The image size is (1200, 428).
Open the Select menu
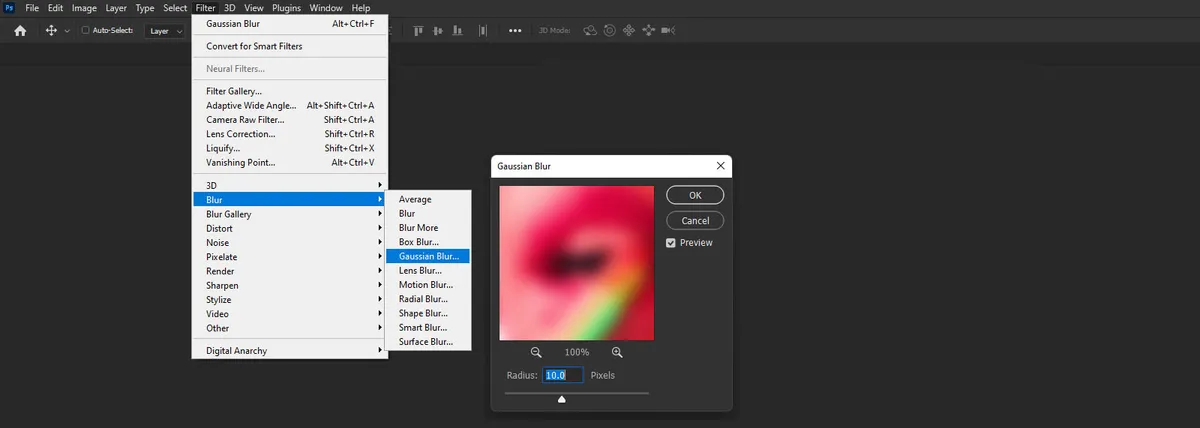click(x=175, y=8)
